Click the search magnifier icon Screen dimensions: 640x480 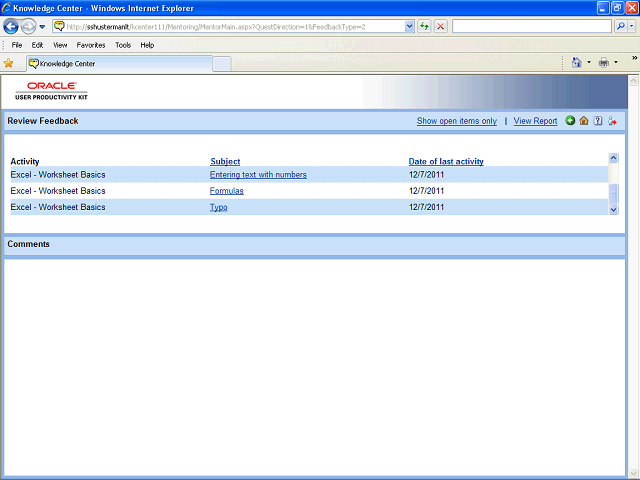pyautogui.click(x=620, y=27)
